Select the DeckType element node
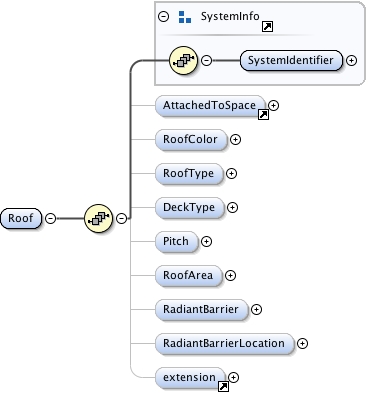383x393 pixels. (189, 207)
